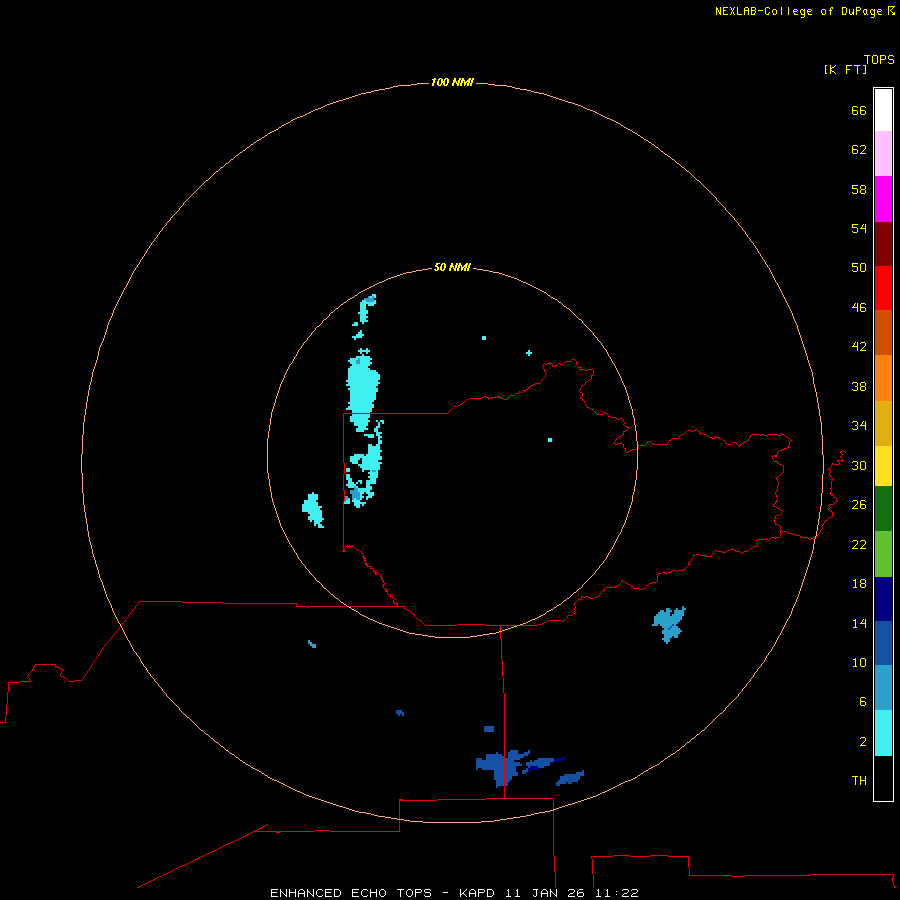
Task: Click the light green legend swatch above 22
Action: [883, 554]
